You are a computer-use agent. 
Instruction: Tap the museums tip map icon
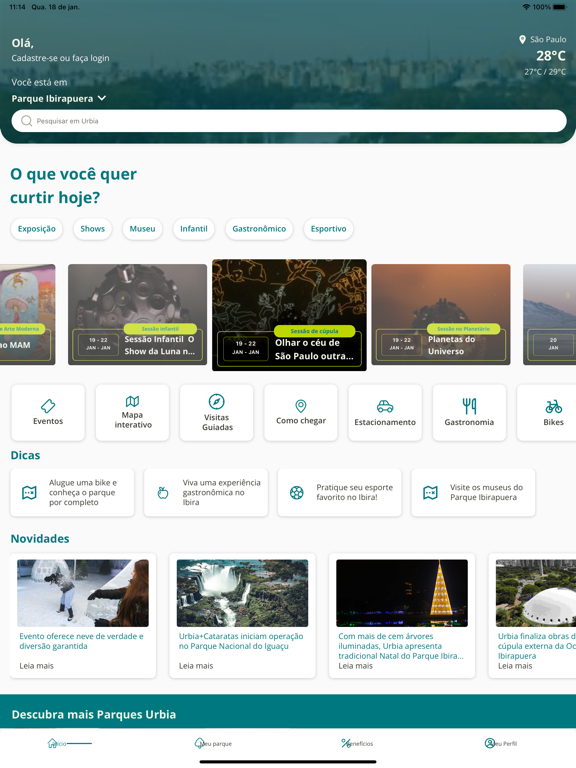point(430,492)
